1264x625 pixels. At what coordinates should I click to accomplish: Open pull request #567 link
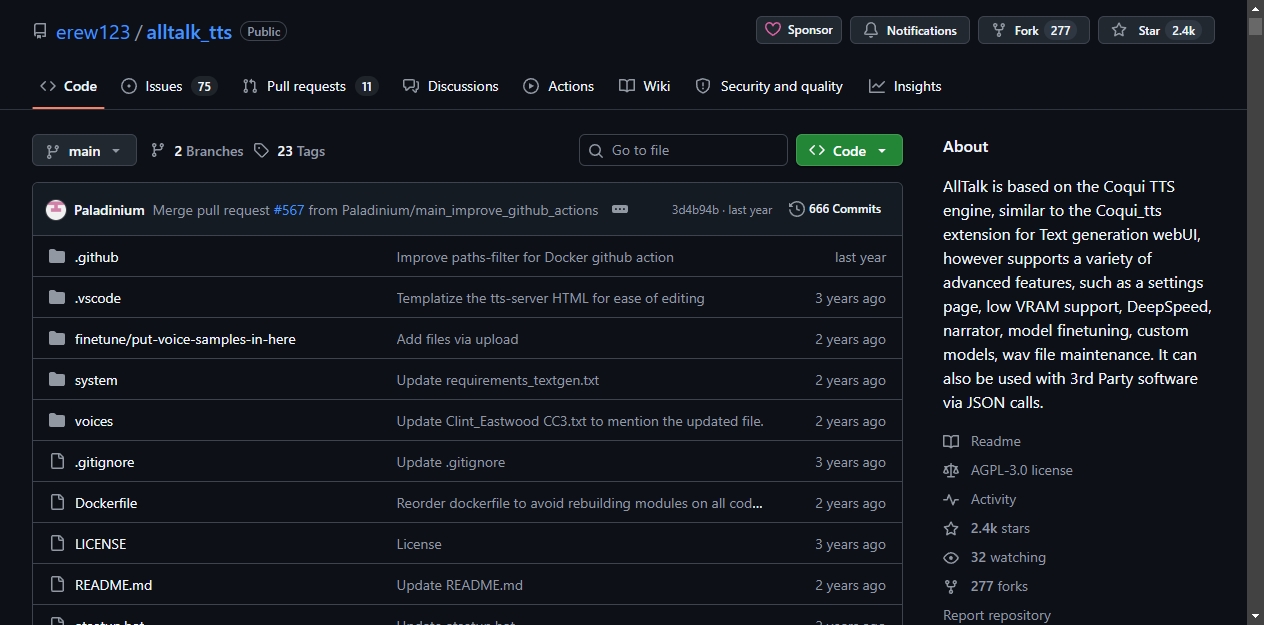point(288,210)
